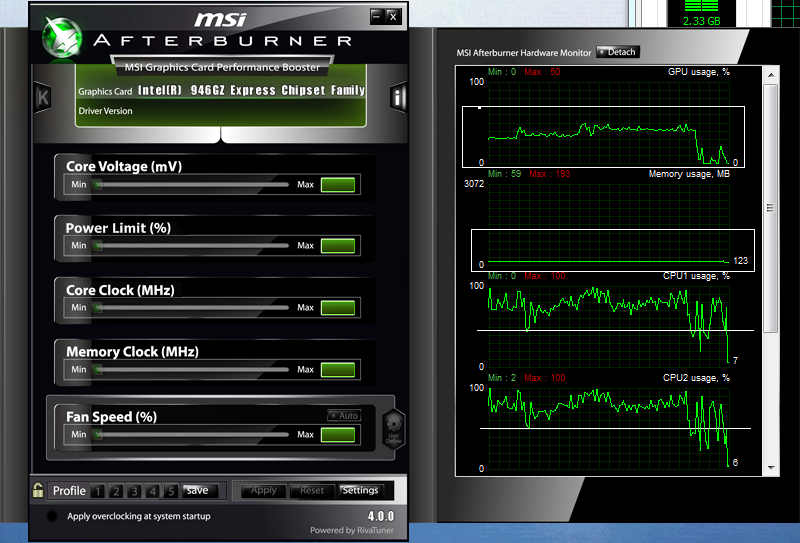Click the MSI Afterburner green jet logo

coord(62,37)
